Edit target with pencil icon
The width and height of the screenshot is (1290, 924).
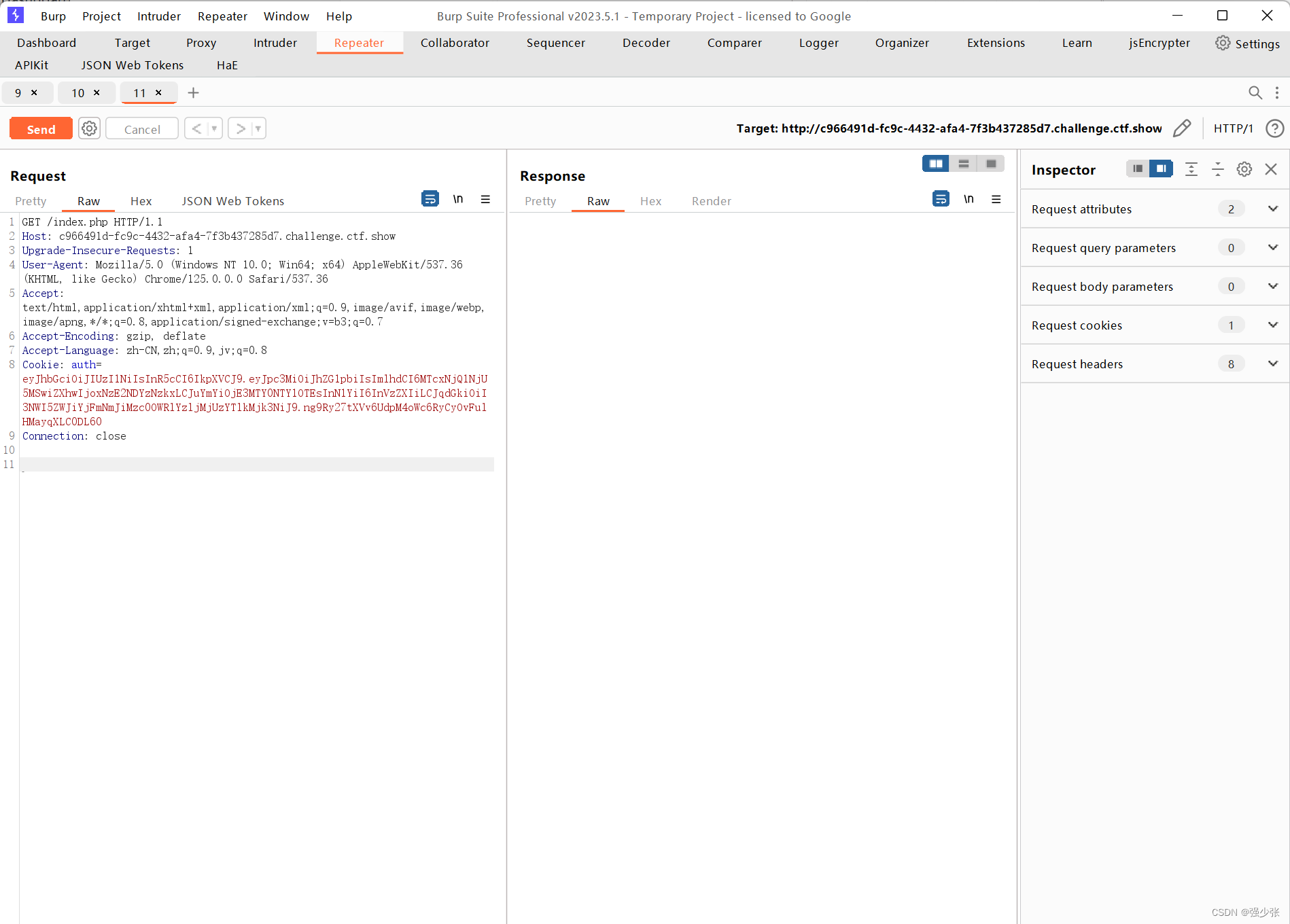click(x=1182, y=128)
